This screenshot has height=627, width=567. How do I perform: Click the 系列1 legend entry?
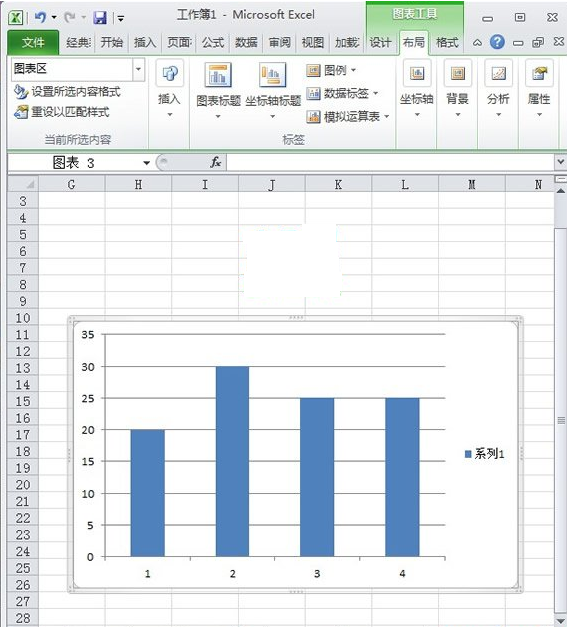coord(484,454)
